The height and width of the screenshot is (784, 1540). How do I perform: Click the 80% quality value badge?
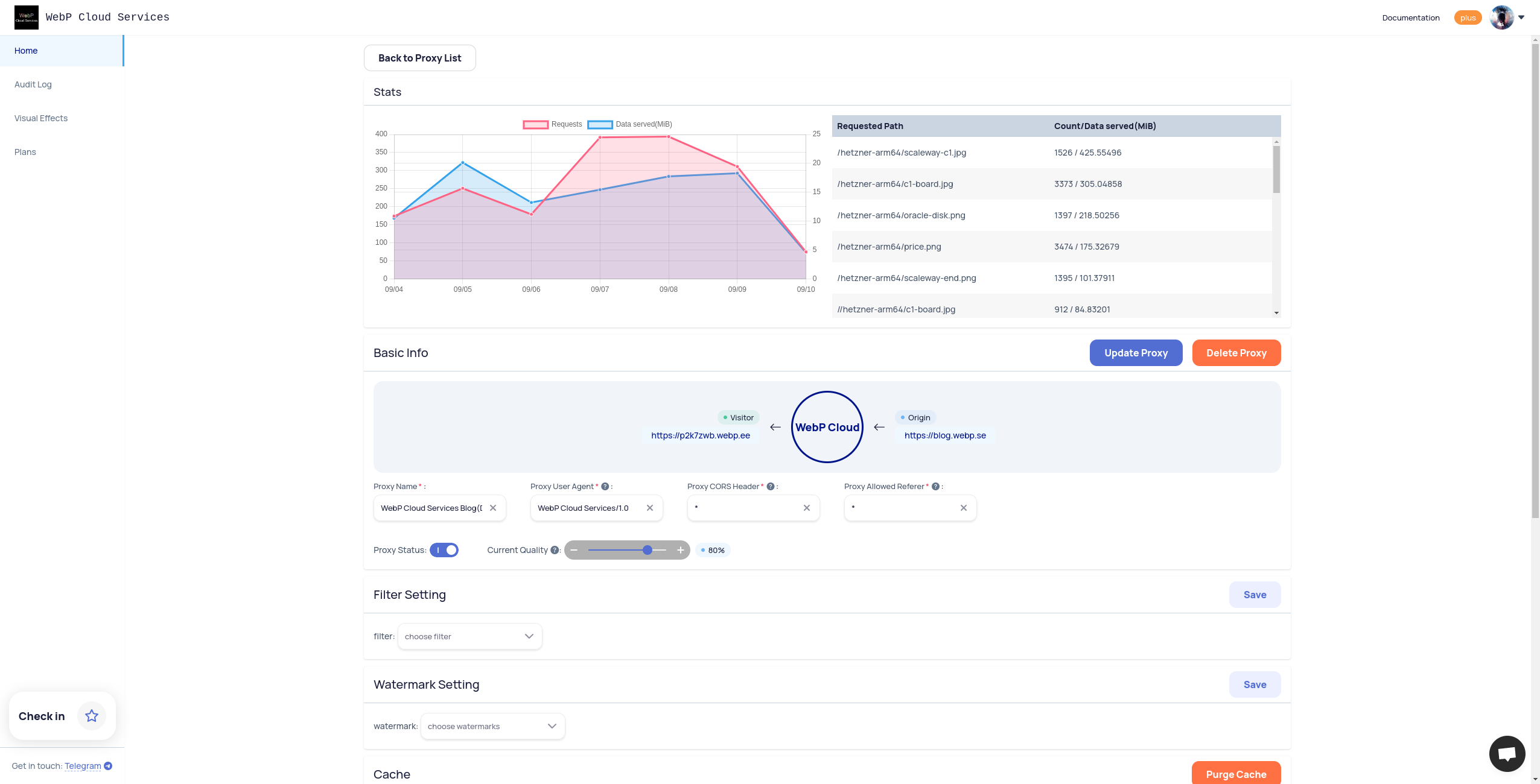(713, 550)
